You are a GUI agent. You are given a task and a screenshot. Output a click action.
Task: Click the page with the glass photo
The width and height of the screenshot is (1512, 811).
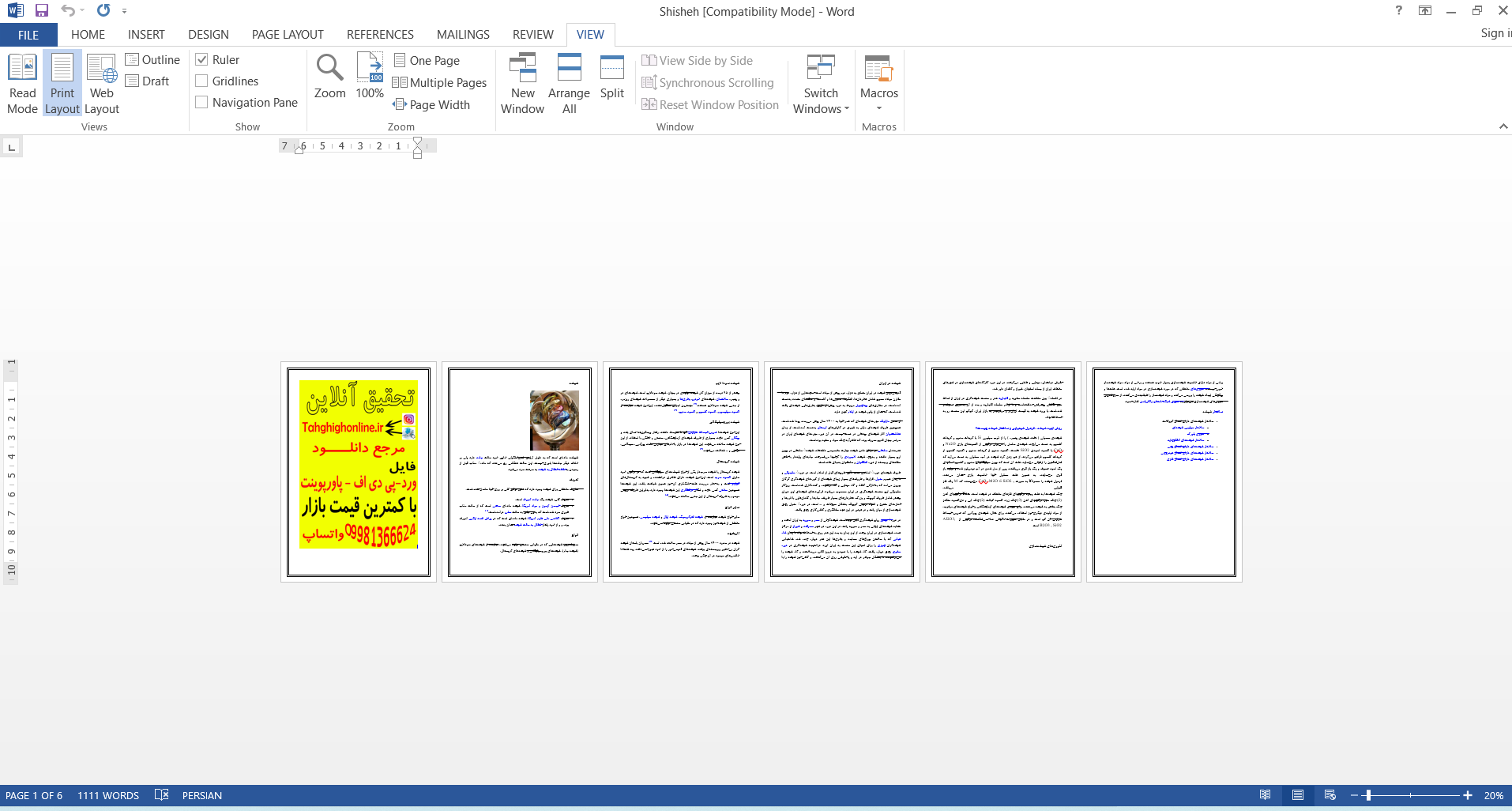520,472
